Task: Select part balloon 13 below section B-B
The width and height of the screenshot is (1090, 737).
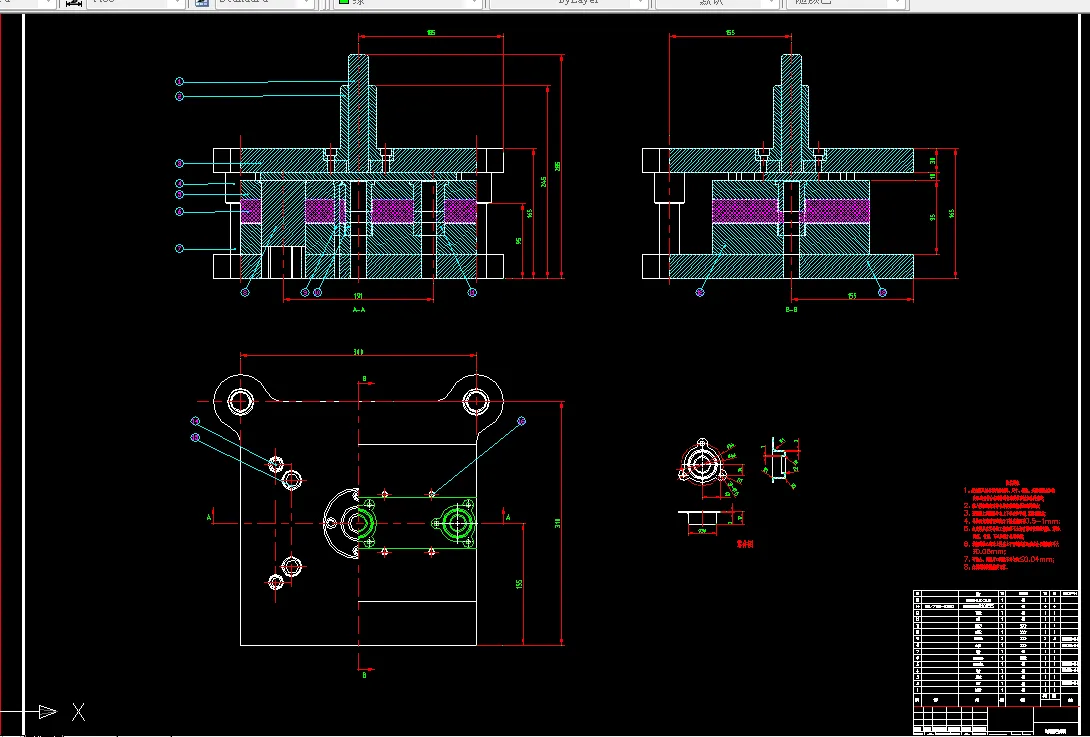Action: click(882, 292)
